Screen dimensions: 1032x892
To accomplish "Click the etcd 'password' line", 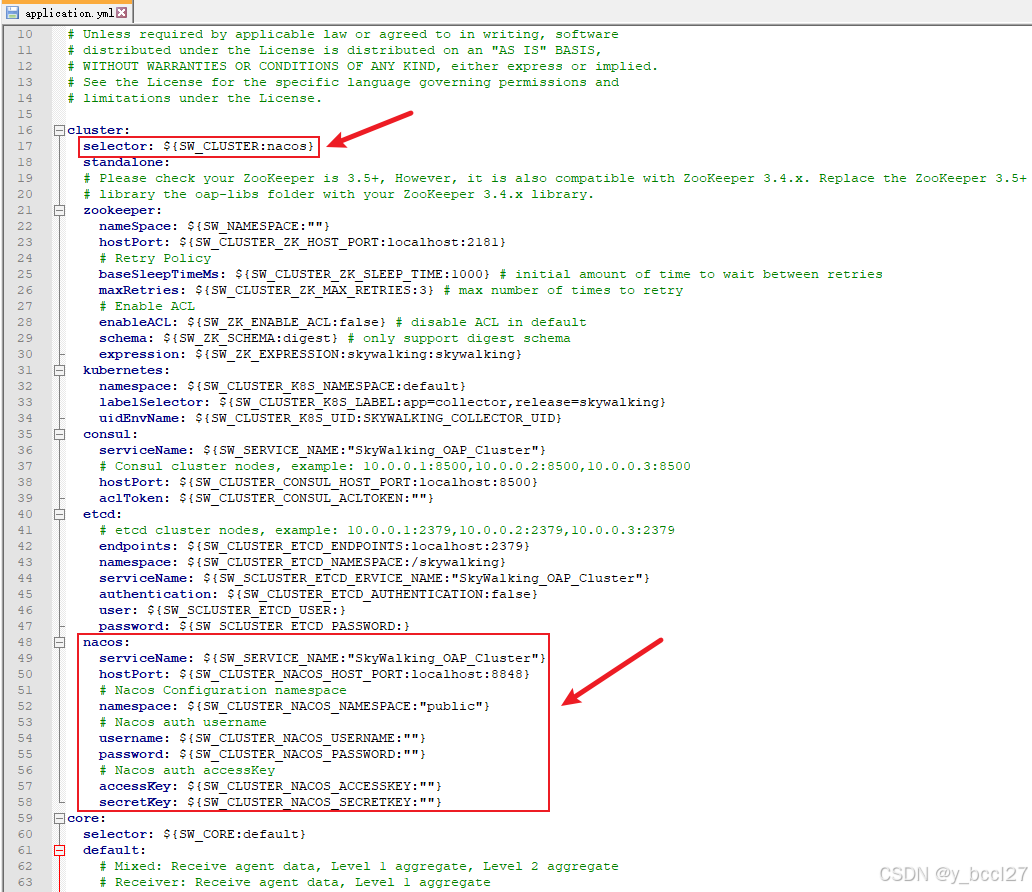I will [254, 626].
